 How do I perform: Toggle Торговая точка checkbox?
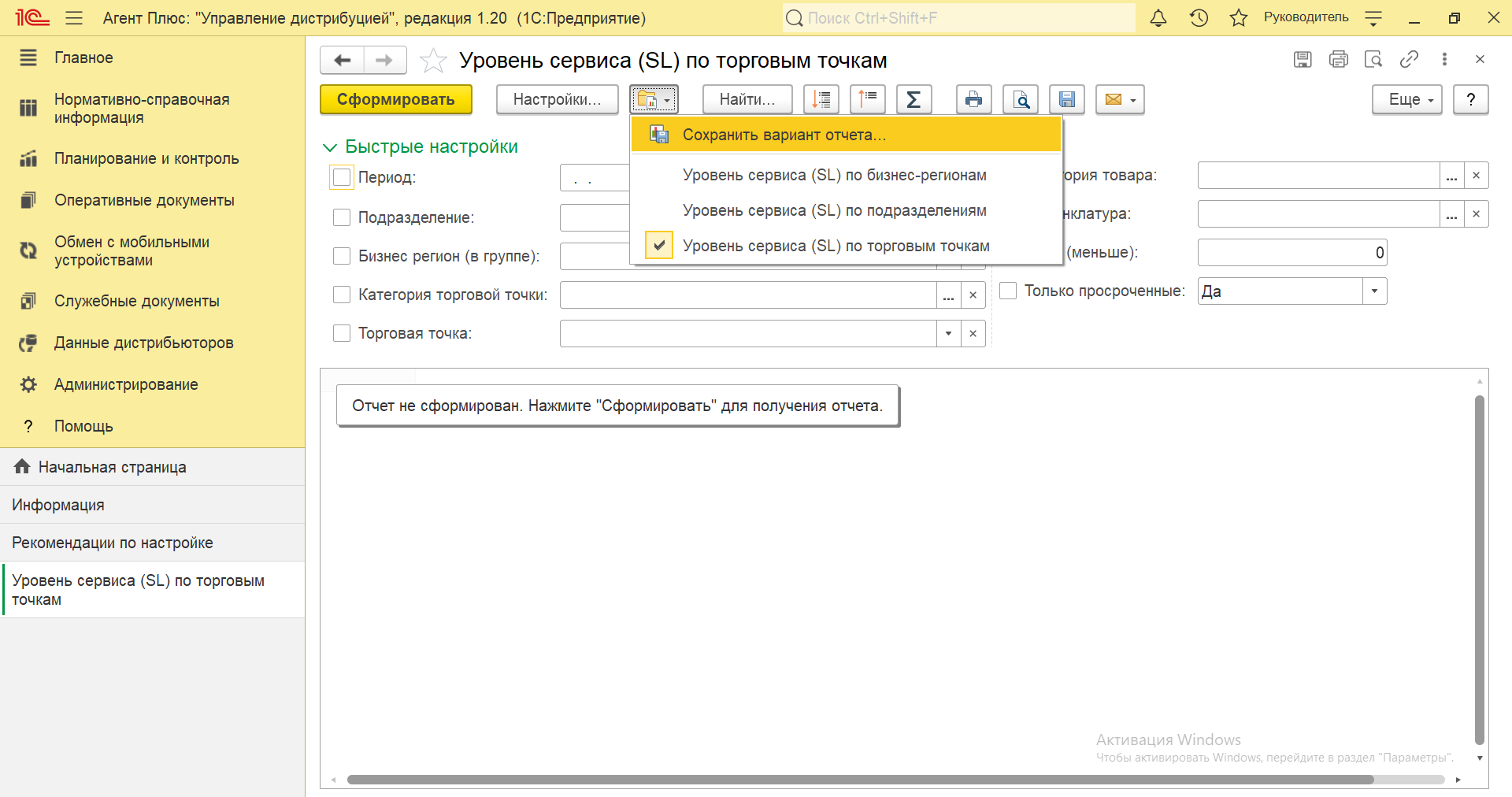tap(342, 333)
